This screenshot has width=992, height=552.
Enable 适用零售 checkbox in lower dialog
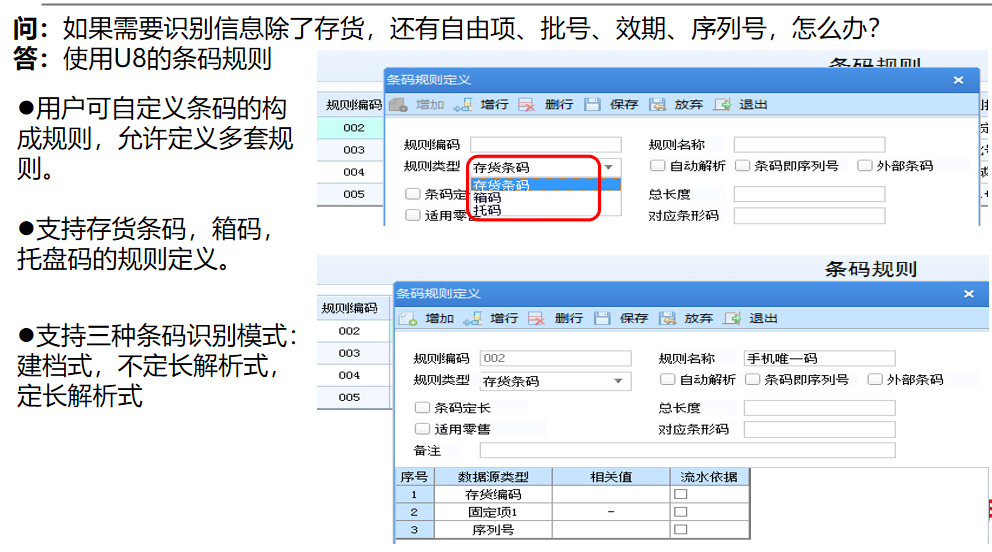pos(422,429)
